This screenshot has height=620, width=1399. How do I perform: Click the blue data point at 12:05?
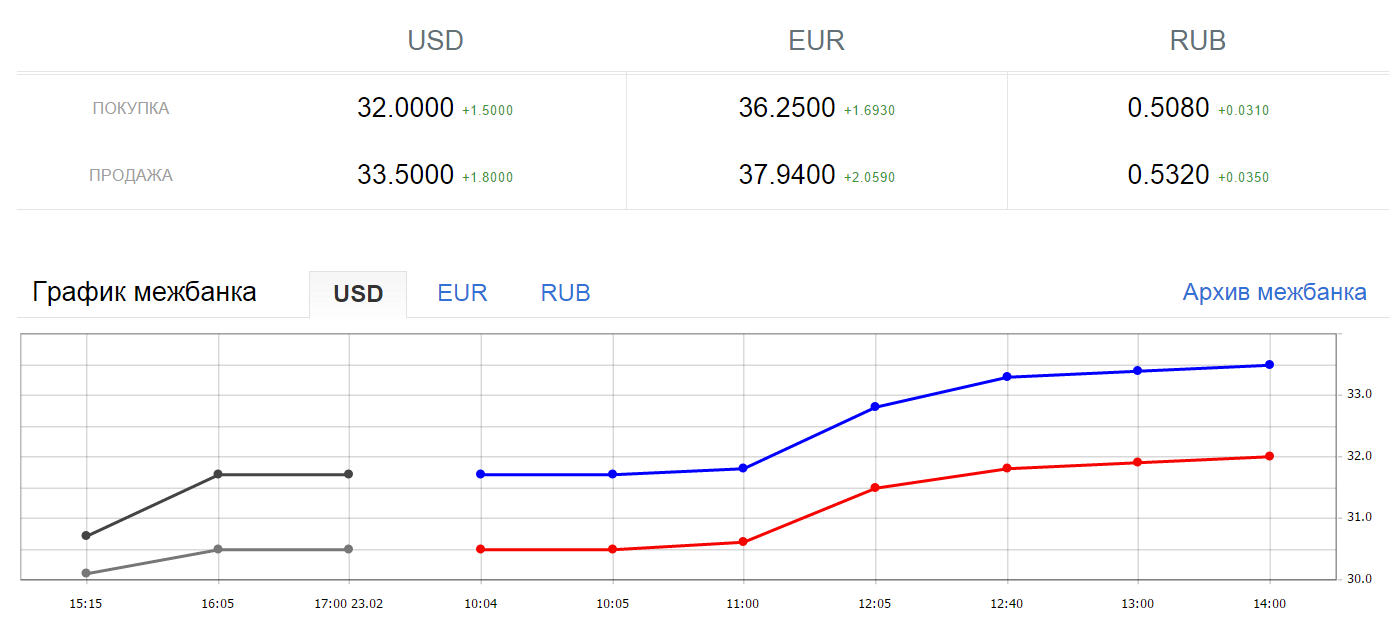(x=875, y=407)
